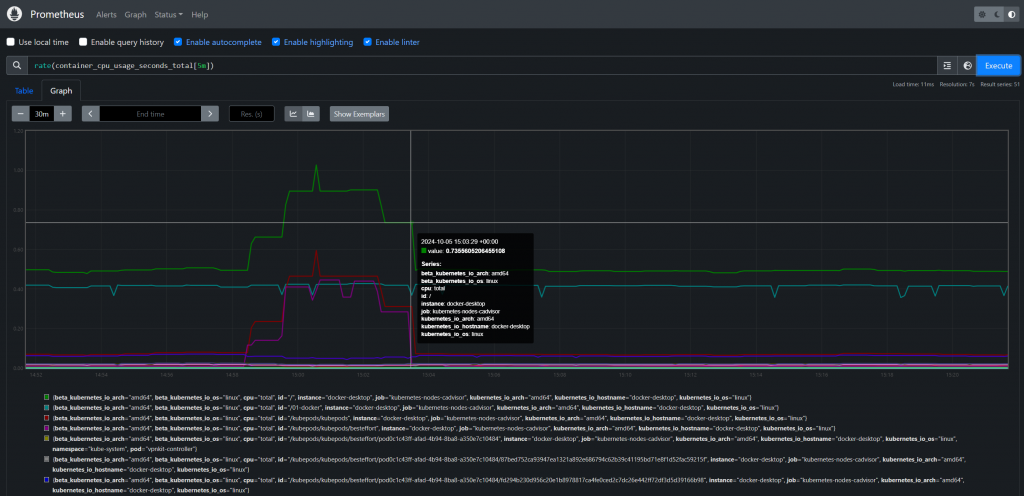
Task: Toggle teal legend swatch for id="/01-docker"
Action: (x=46, y=407)
